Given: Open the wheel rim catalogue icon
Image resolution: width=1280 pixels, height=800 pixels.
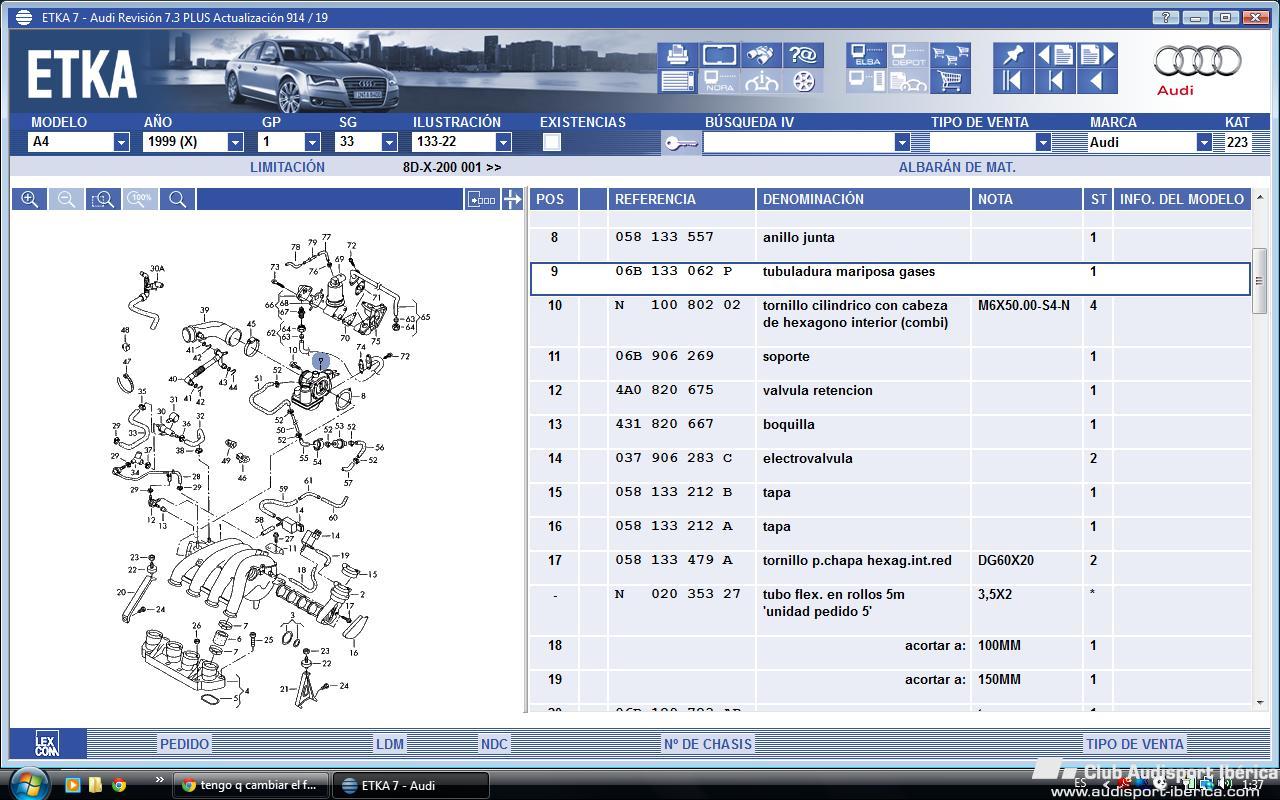Looking at the screenshot, I should pos(803,82).
